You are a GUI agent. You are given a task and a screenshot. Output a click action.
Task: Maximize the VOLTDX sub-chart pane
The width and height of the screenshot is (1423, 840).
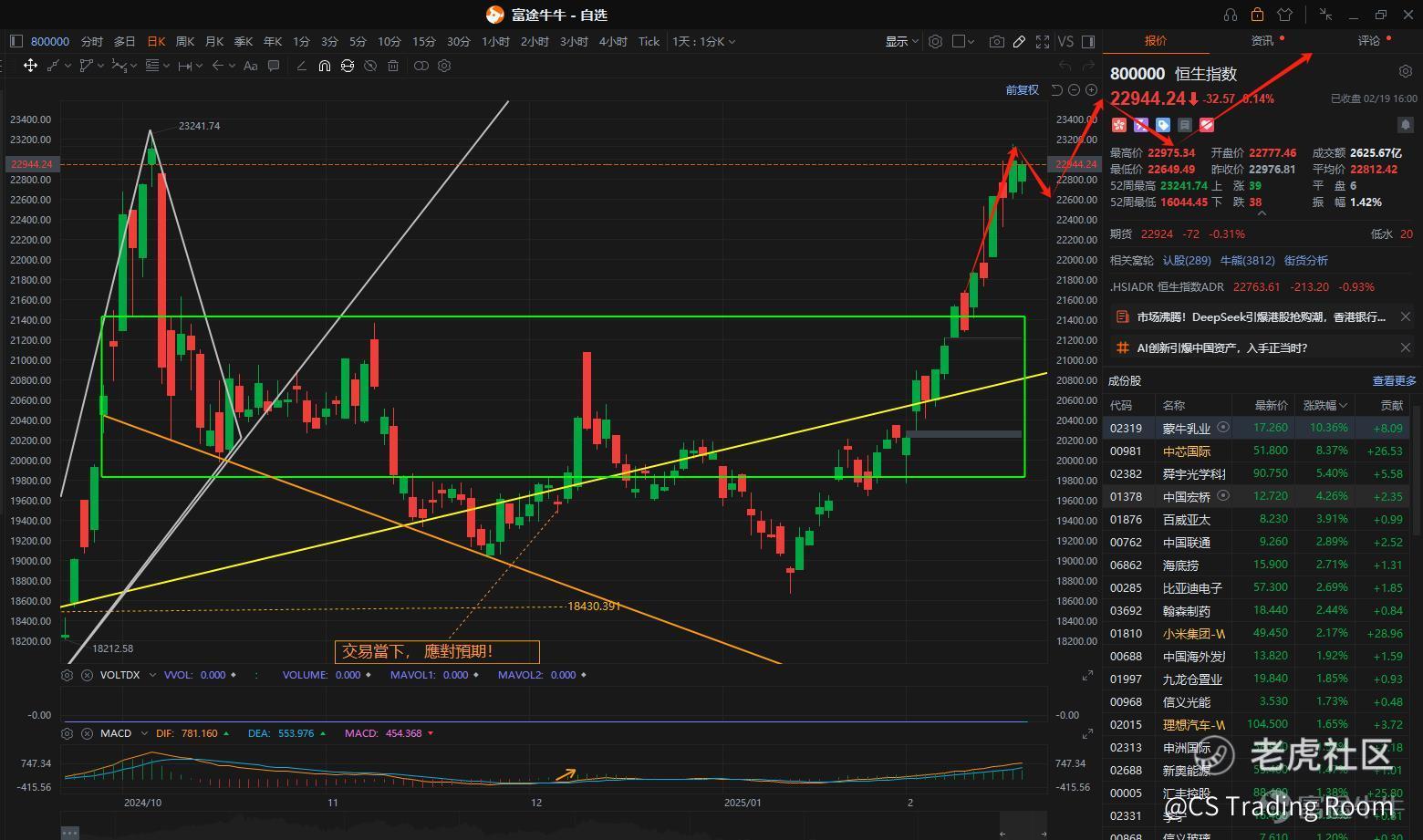(1087, 675)
